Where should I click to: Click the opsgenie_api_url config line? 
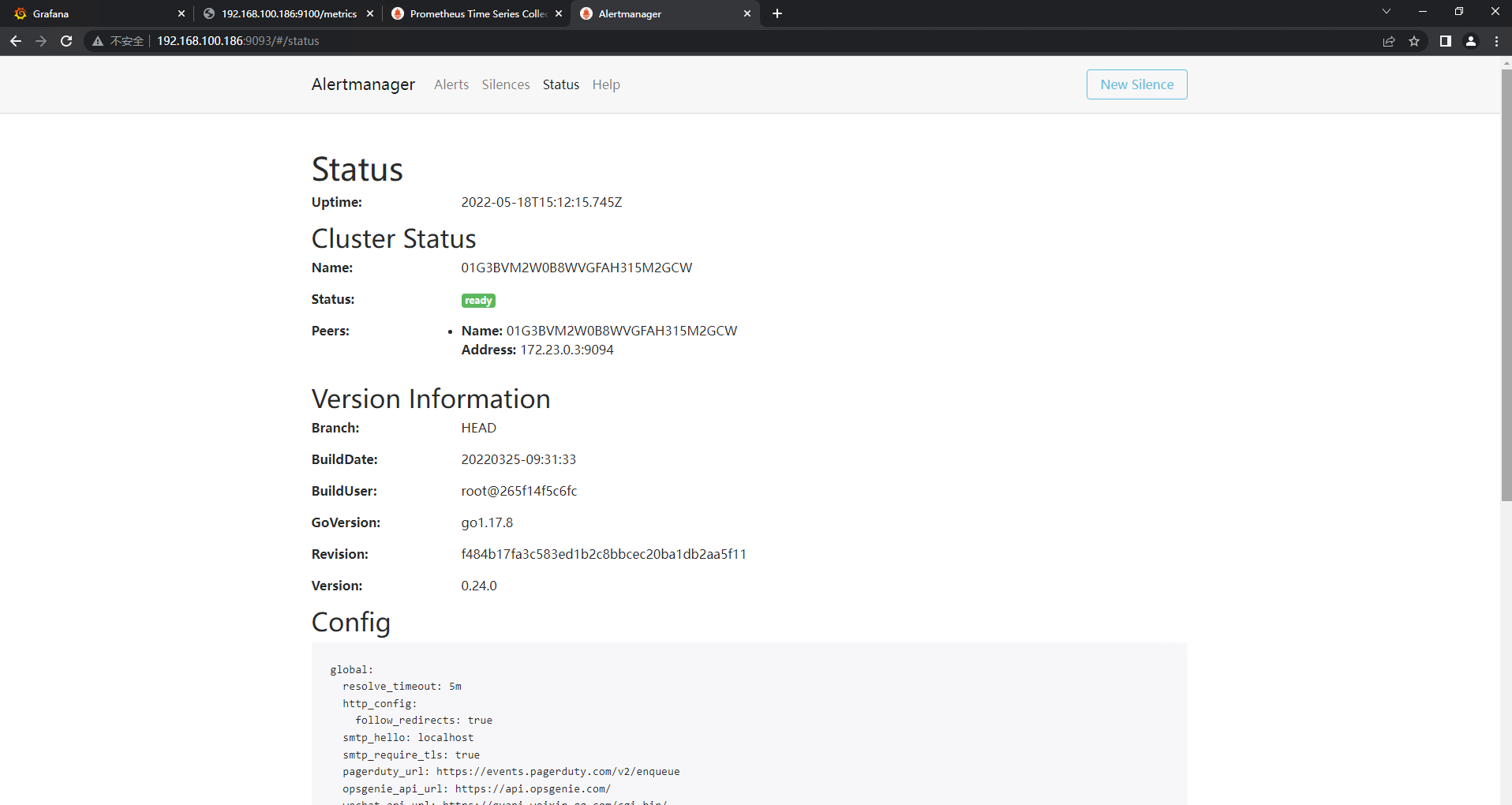click(477, 788)
